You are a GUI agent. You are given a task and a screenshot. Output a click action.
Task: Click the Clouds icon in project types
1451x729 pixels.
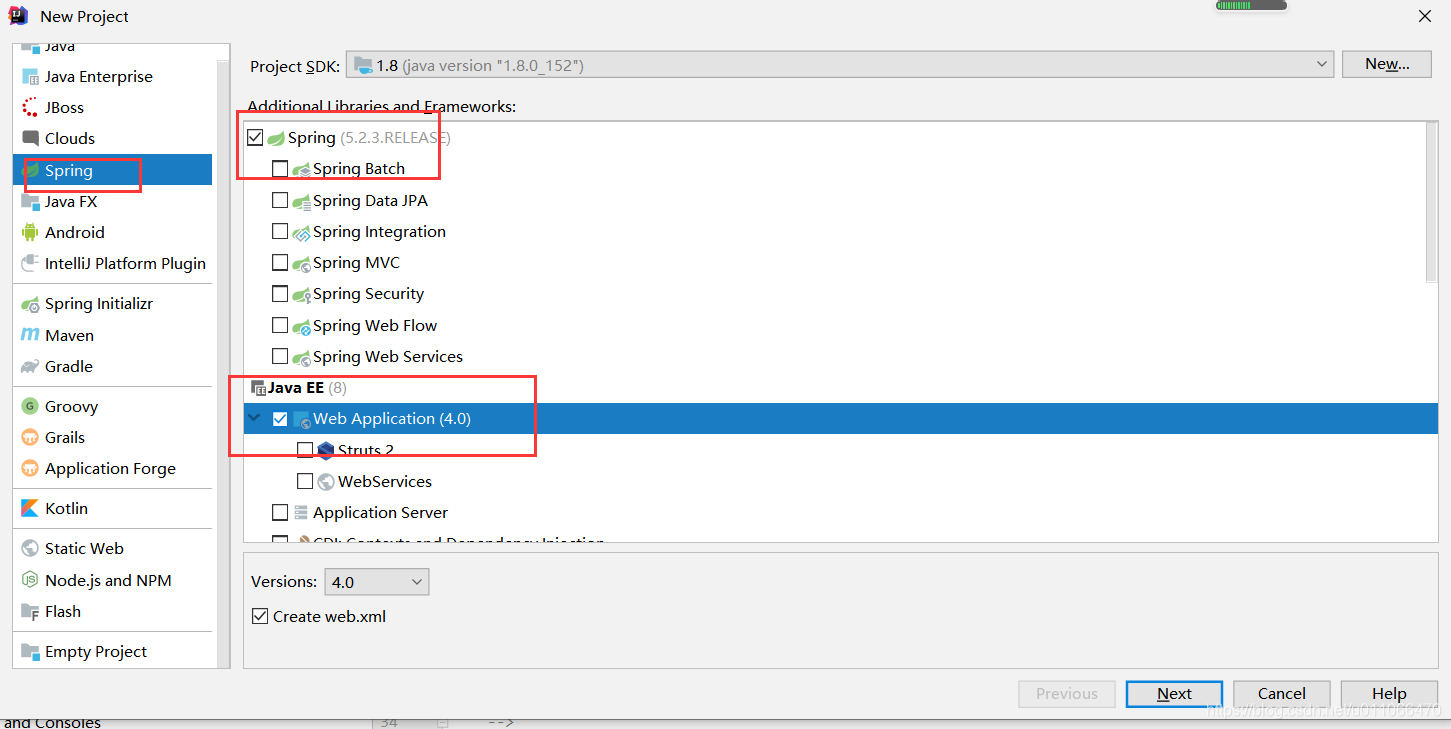coord(30,139)
